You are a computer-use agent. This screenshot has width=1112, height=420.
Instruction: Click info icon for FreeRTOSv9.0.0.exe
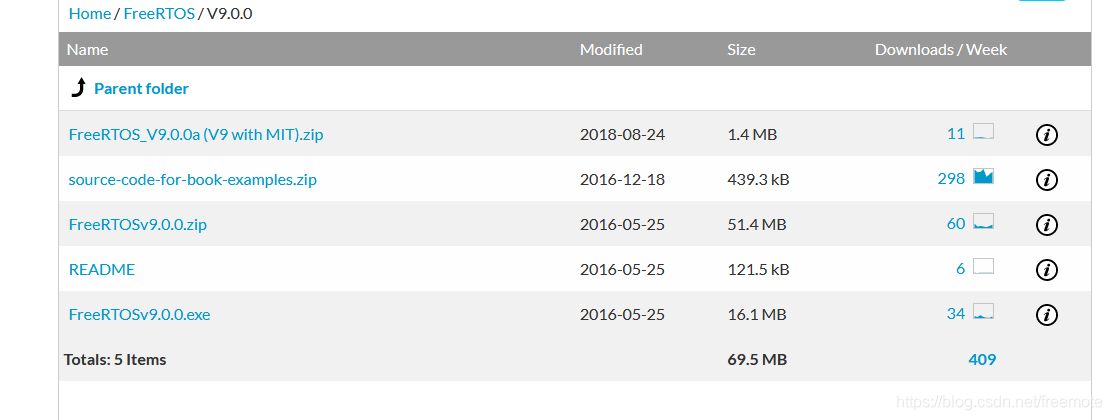1046,315
